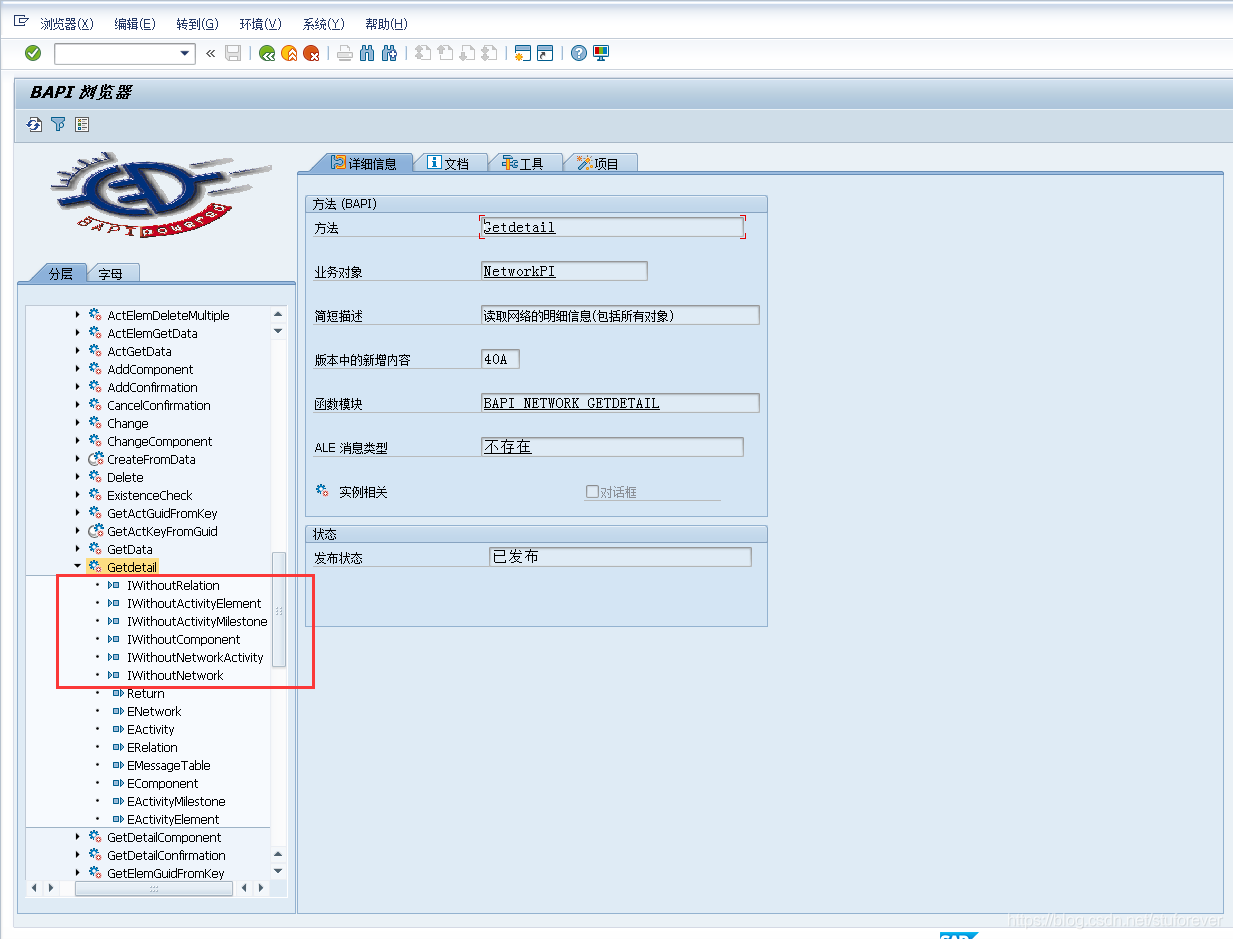Screen dimensions: 1233x939
Task: Open the 系统(Y) menu
Action: pyautogui.click(x=323, y=23)
